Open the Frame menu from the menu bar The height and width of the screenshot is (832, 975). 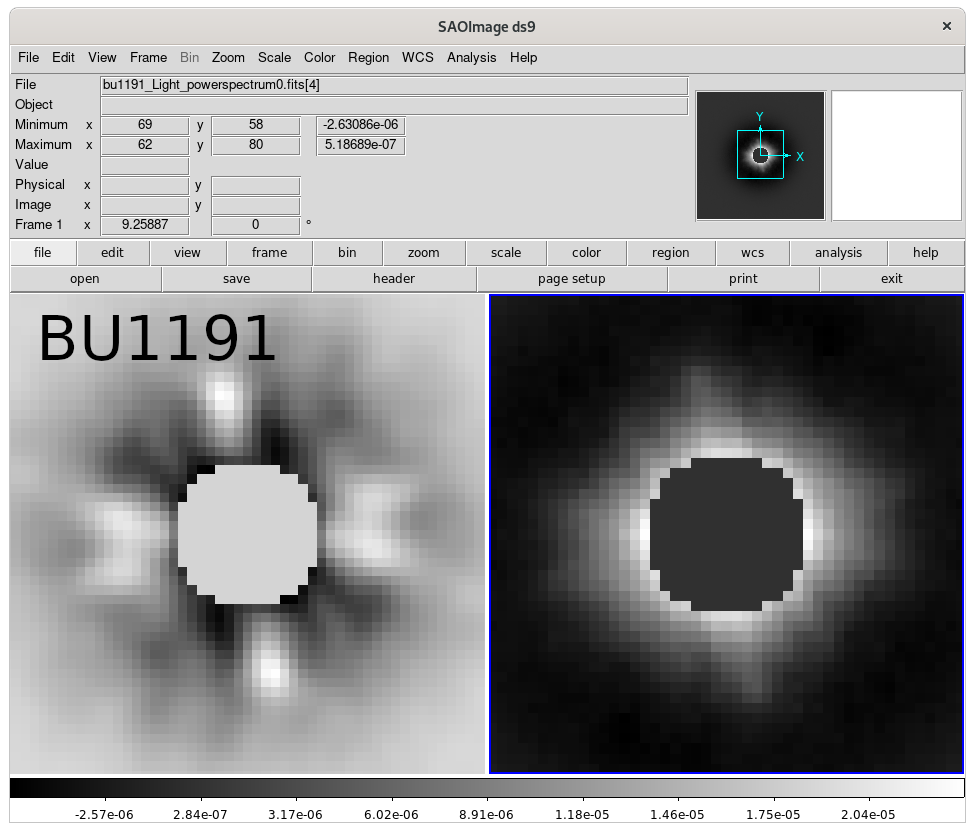coord(148,57)
